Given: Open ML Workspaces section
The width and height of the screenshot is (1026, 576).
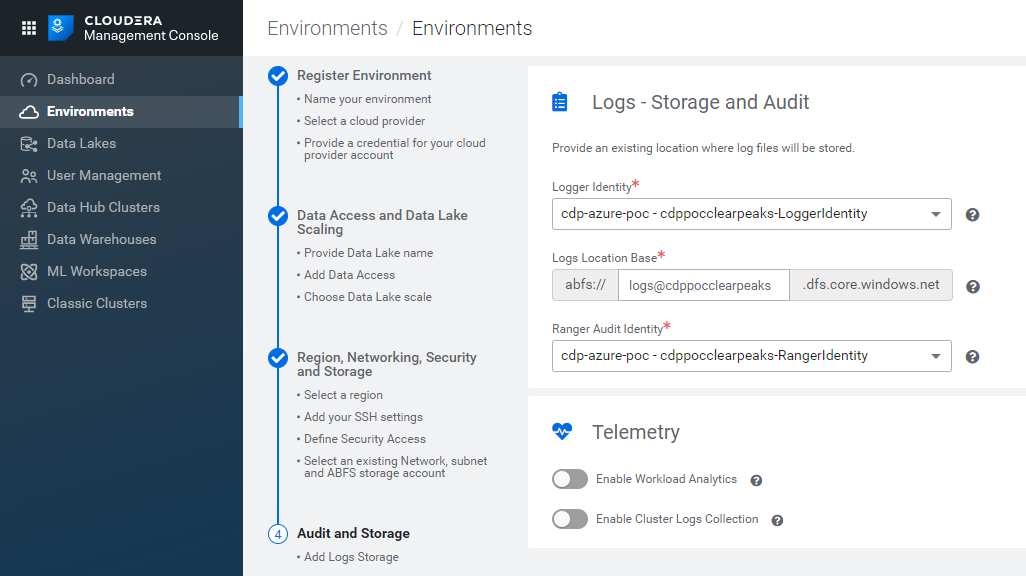Looking at the screenshot, I should 121,272.
